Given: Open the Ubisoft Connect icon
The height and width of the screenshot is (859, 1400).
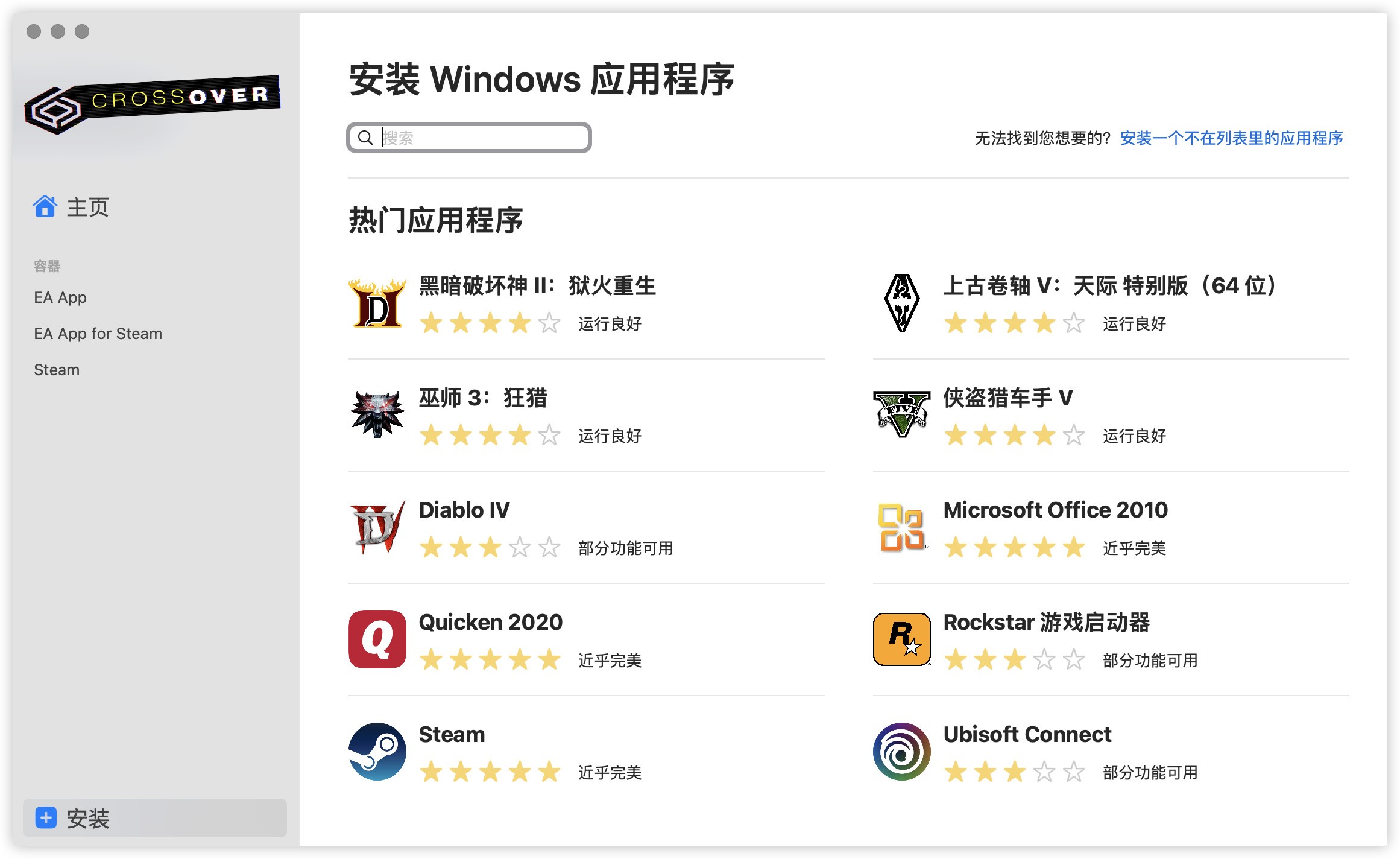Looking at the screenshot, I should [x=901, y=753].
